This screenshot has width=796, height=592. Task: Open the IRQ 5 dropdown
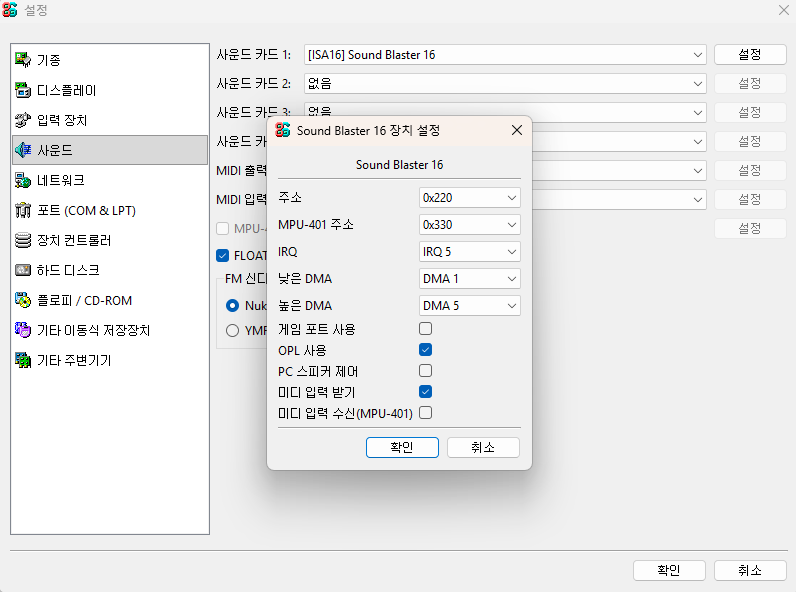pos(470,251)
